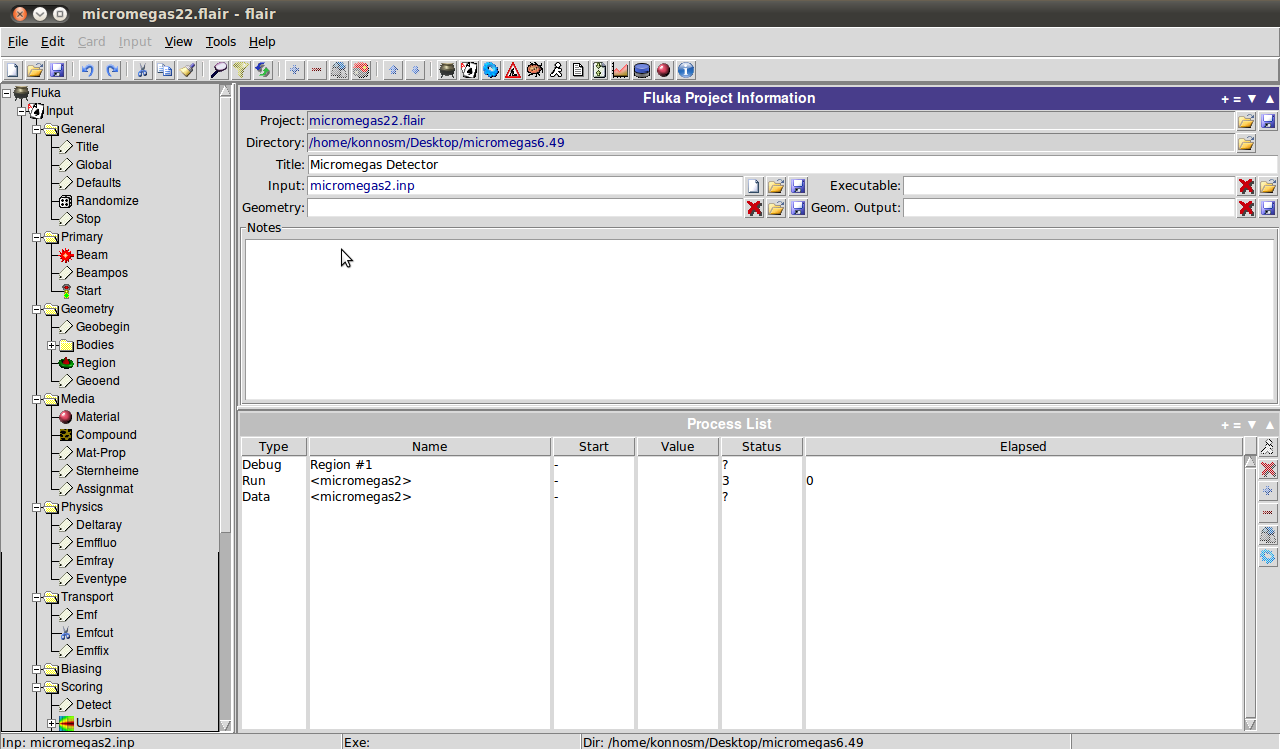Click the red sphere Materials toolbar icon
Image resolution: width=1280 pixels, height=749 pixels.
664,70
